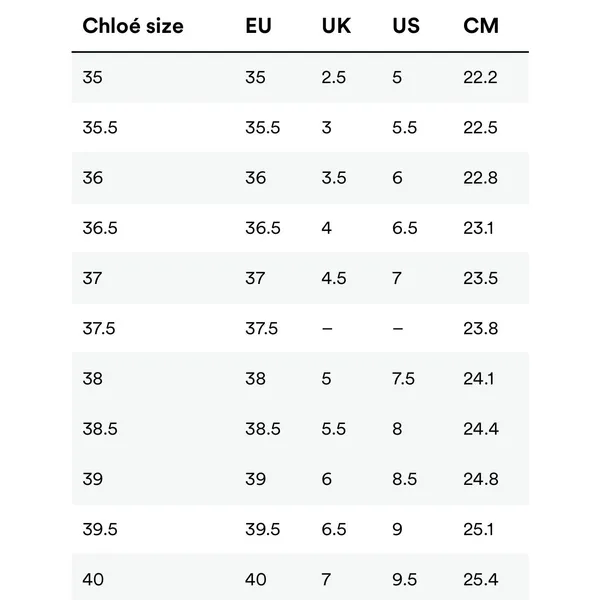
Task: Click the CM column header
Action: (x=481, y=26)
